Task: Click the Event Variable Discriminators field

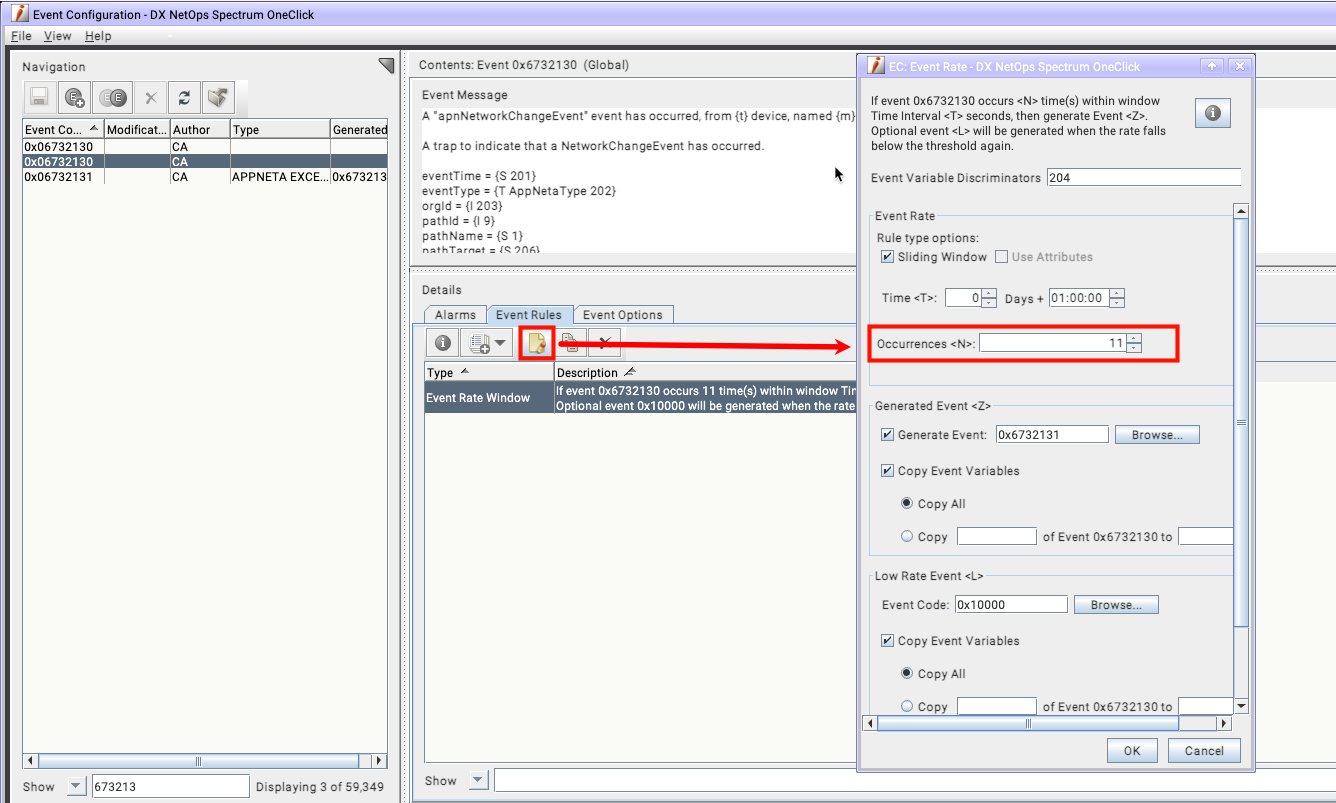Action: tap(1143, 178)
